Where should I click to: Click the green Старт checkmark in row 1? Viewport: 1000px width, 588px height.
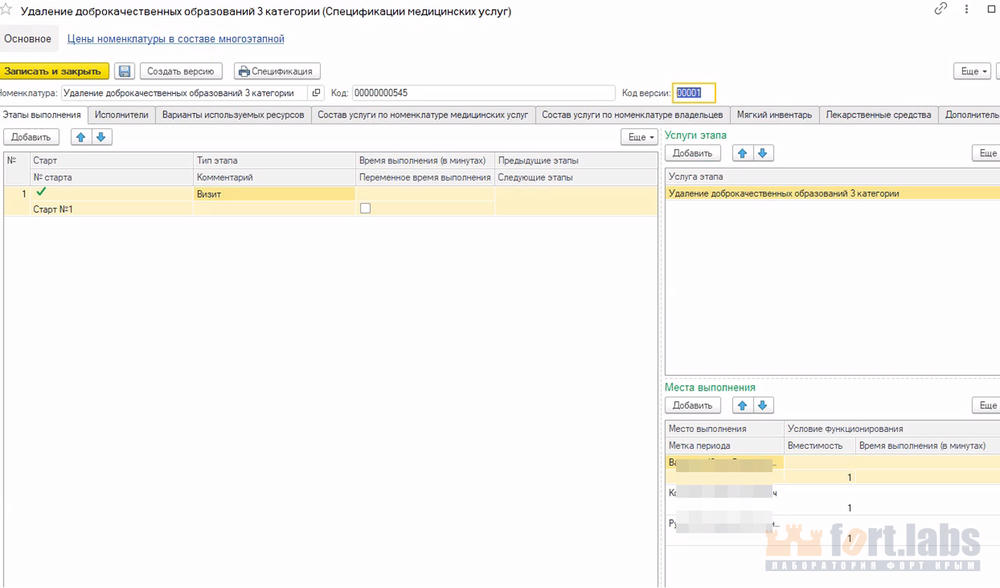click(x=40, y=191)
